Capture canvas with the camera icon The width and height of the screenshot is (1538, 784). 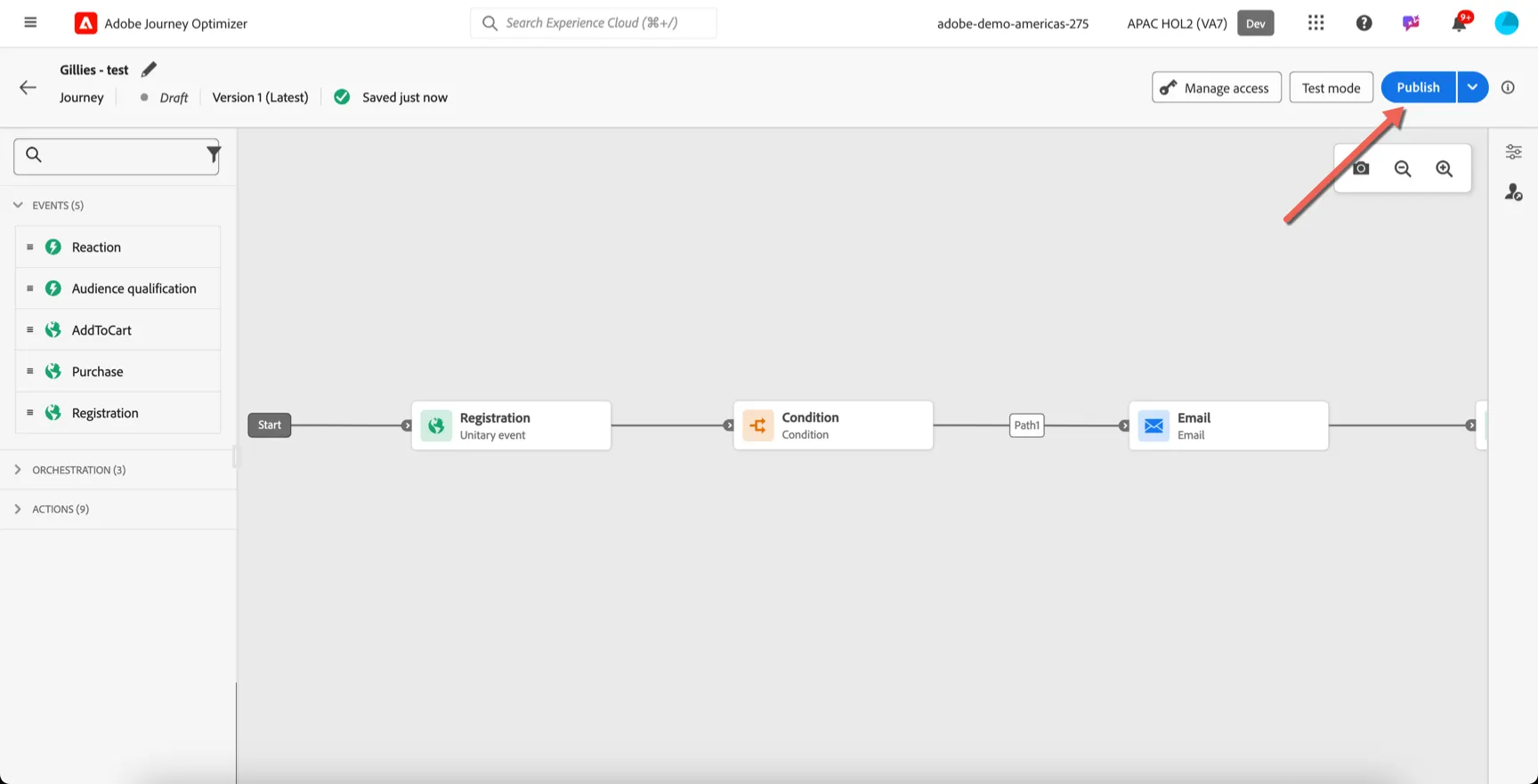coord(1361,168)
